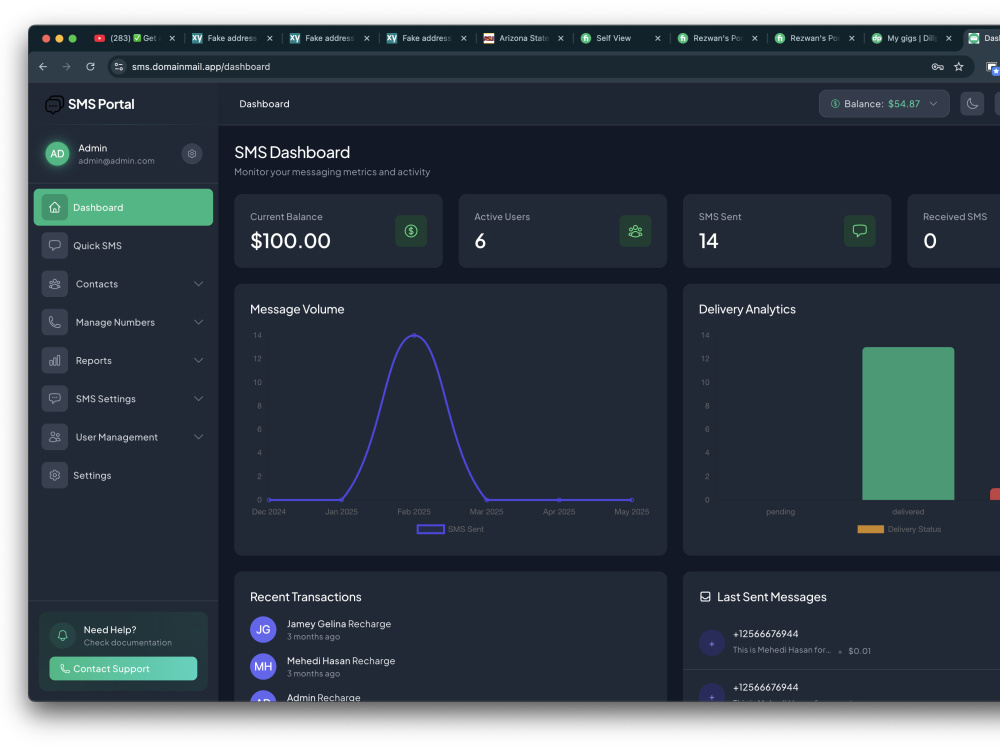Viewport: 1000px width, 750px height.
Task: Click the AD admin avatar
Action: (57, 154)
